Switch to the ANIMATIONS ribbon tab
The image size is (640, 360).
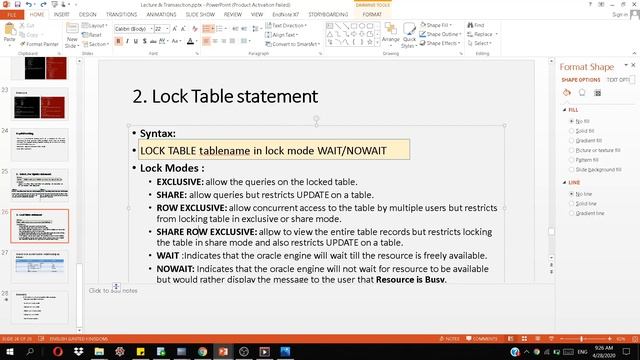click(x=161, y=14)
